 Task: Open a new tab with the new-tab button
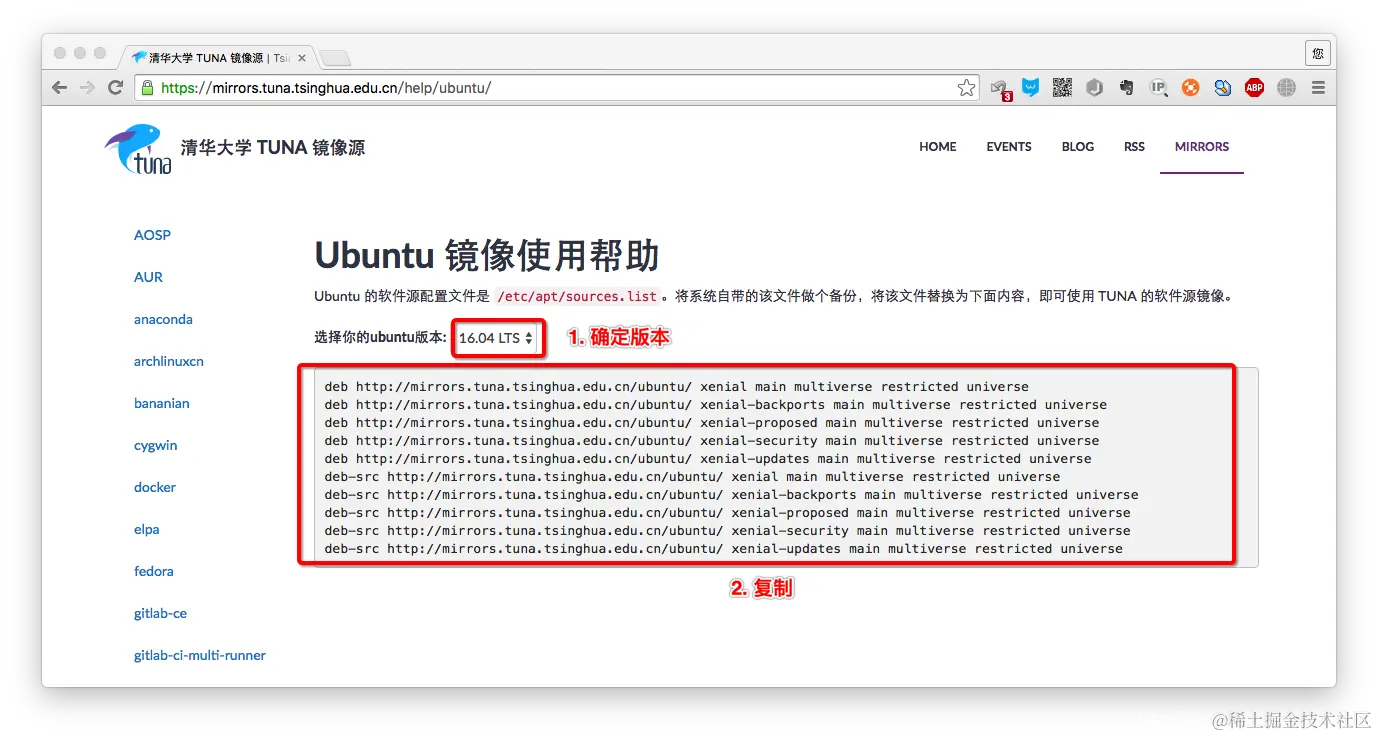(334, 58)
